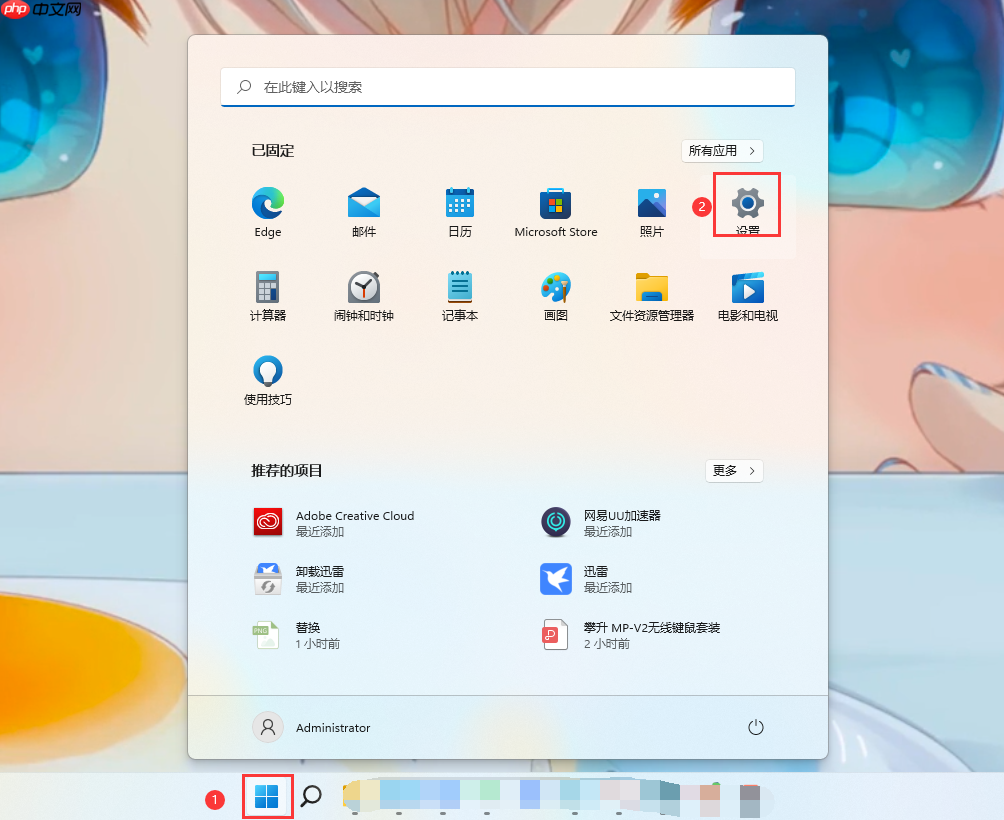Open the 计算器 calculator
The height and width of the screenshot is (820, 1004).
[x=267, y=288]
